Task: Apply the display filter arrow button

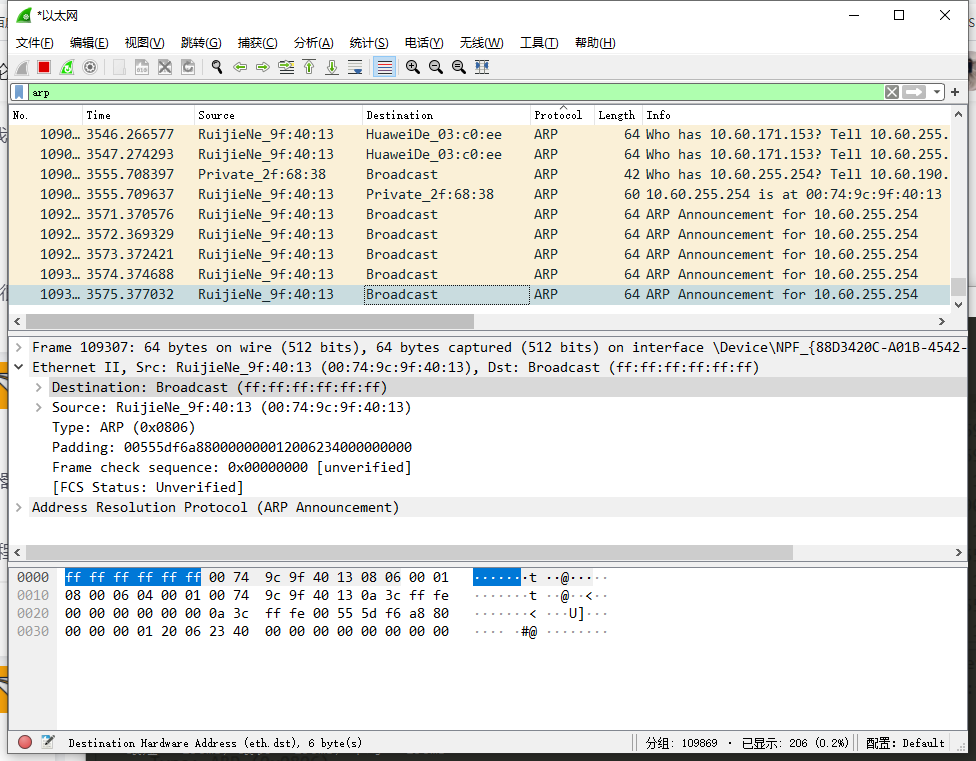Action: [914, 92]
